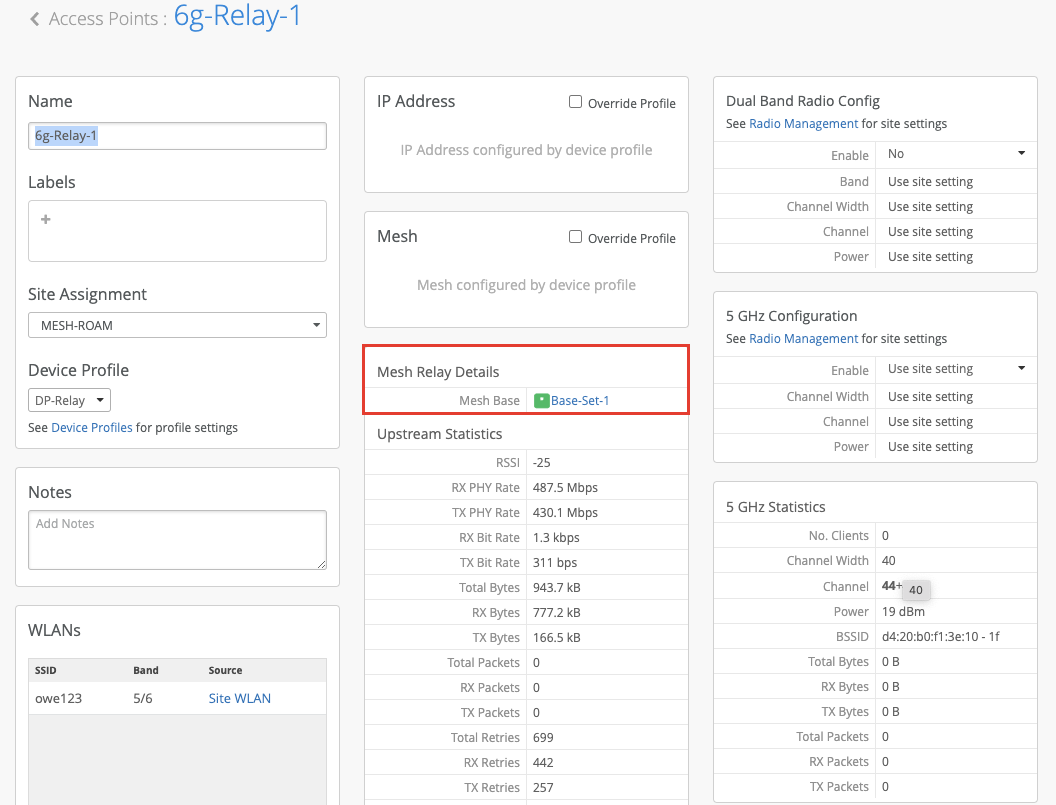
Task: Enable Override Profile for Mesh
Action: coord(575,237)
